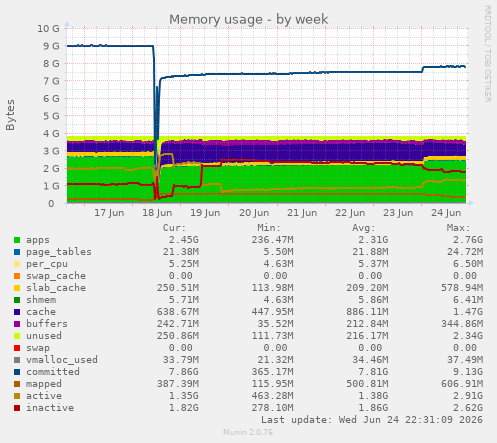Click the 'Last update' timestamp line
The height and width of the screenshot is (443, 497).
pyautogui.click(x=372, y=420)
